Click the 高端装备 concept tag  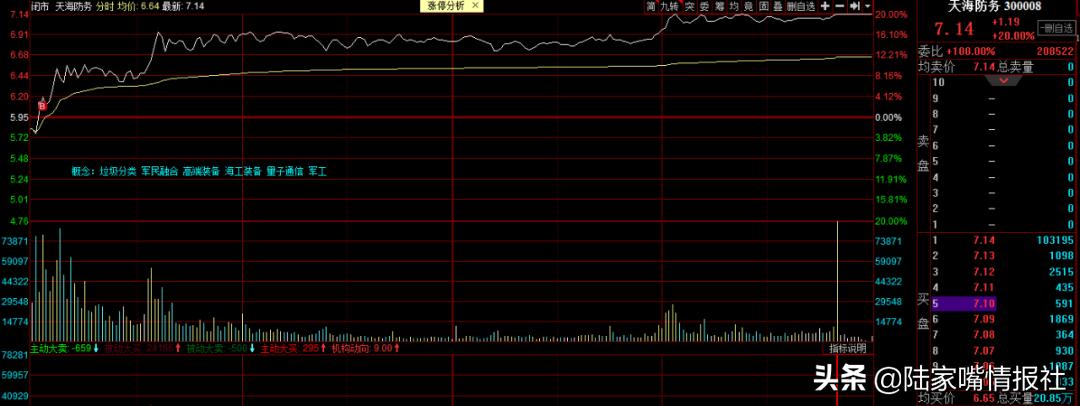point(201,170)
